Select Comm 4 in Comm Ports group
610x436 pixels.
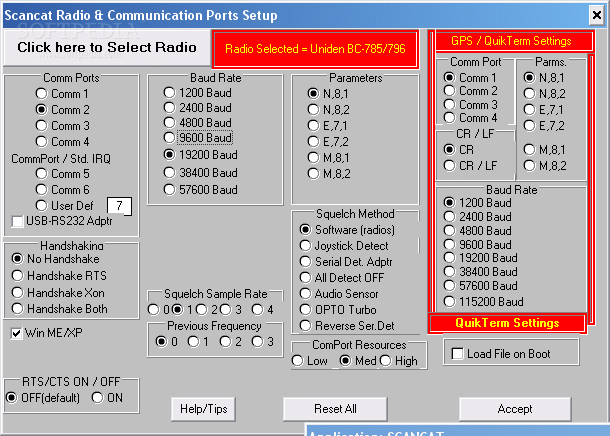(x=62, y=142)
